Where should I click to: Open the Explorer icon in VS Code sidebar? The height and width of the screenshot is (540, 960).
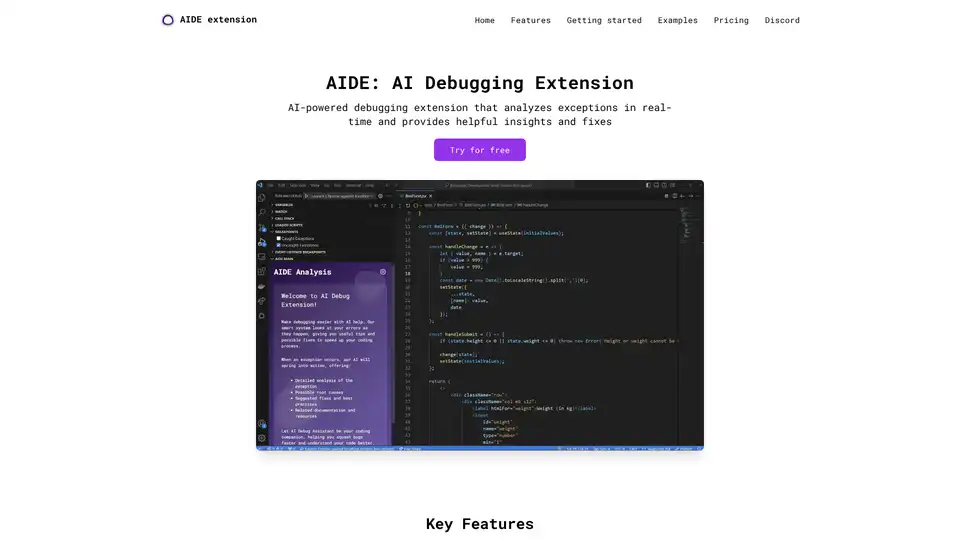pos(262,198)
